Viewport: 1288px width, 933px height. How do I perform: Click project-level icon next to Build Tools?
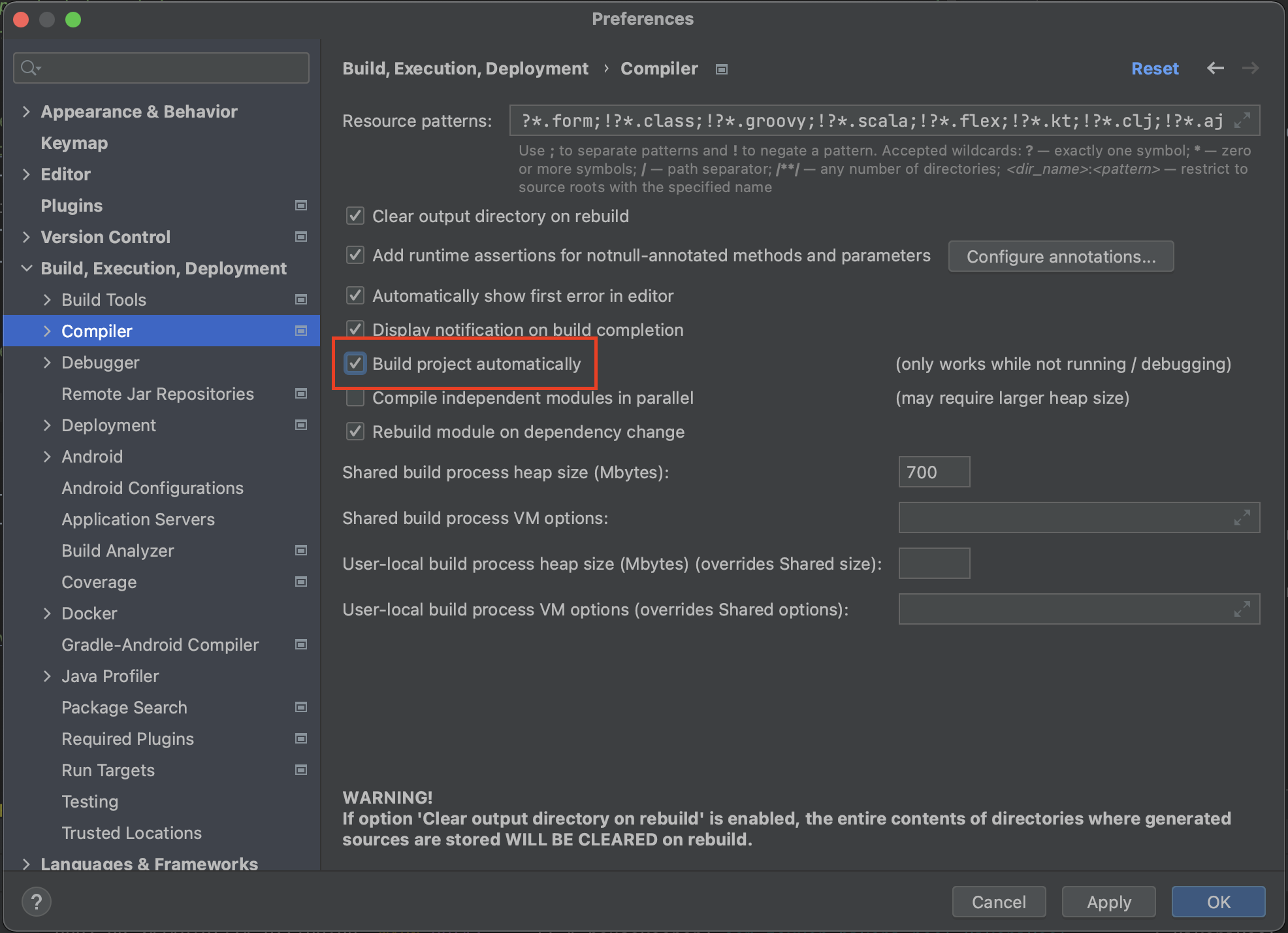pos(301,299)
